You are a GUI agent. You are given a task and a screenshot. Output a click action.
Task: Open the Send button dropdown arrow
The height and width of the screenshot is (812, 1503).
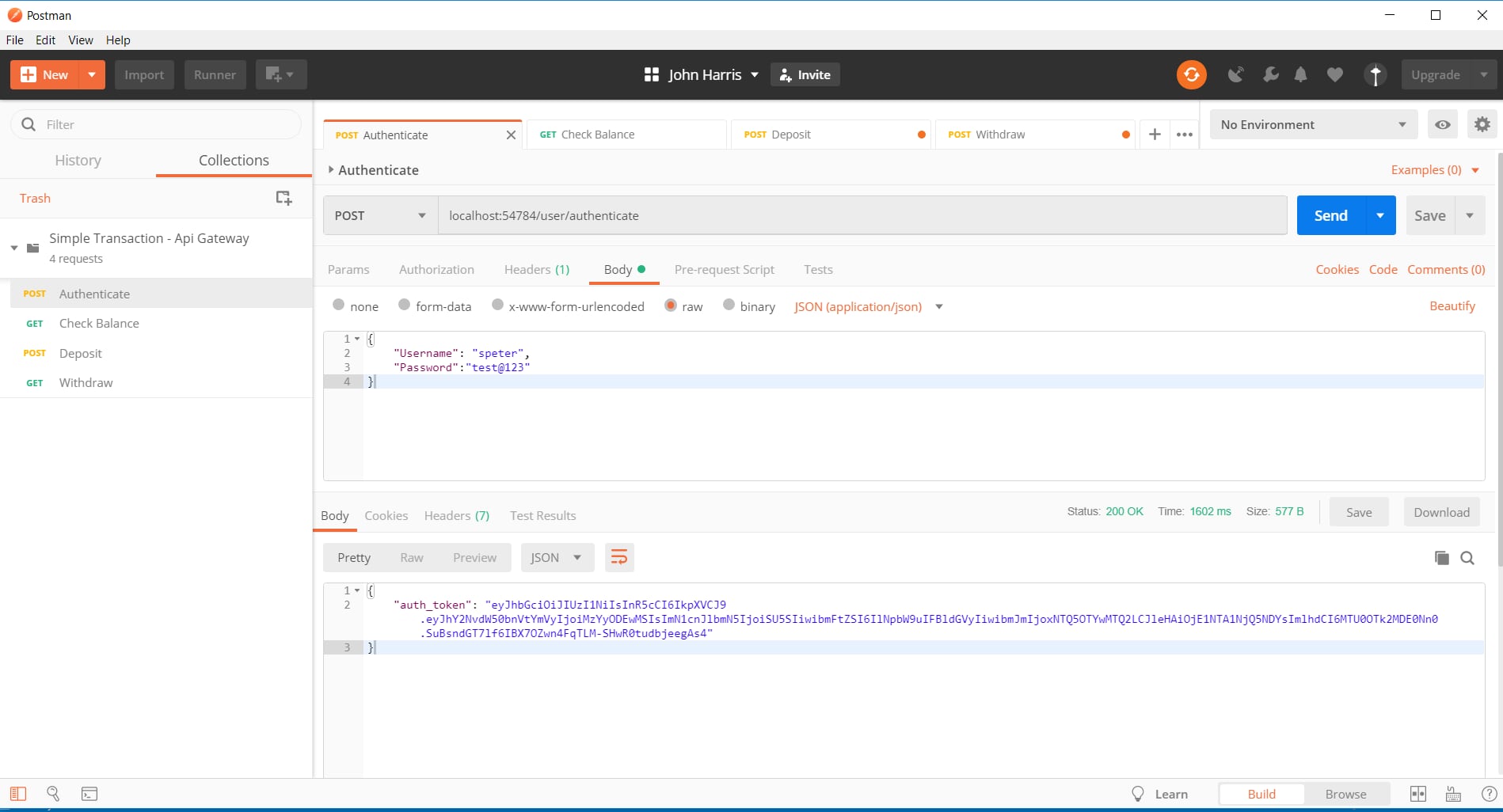click(x=1380, y=215)
